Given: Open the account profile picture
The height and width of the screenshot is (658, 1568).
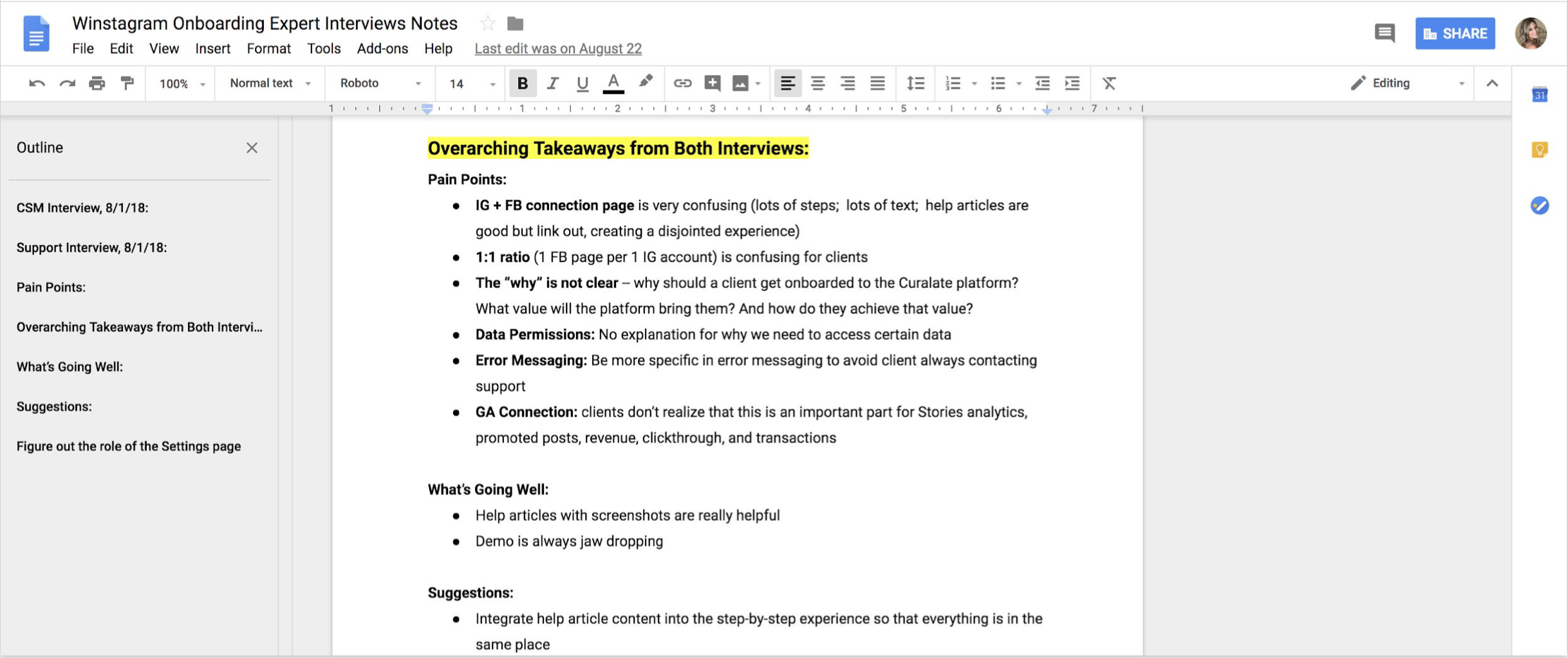Looking at the screenshot, I should tap(1531, 33).
